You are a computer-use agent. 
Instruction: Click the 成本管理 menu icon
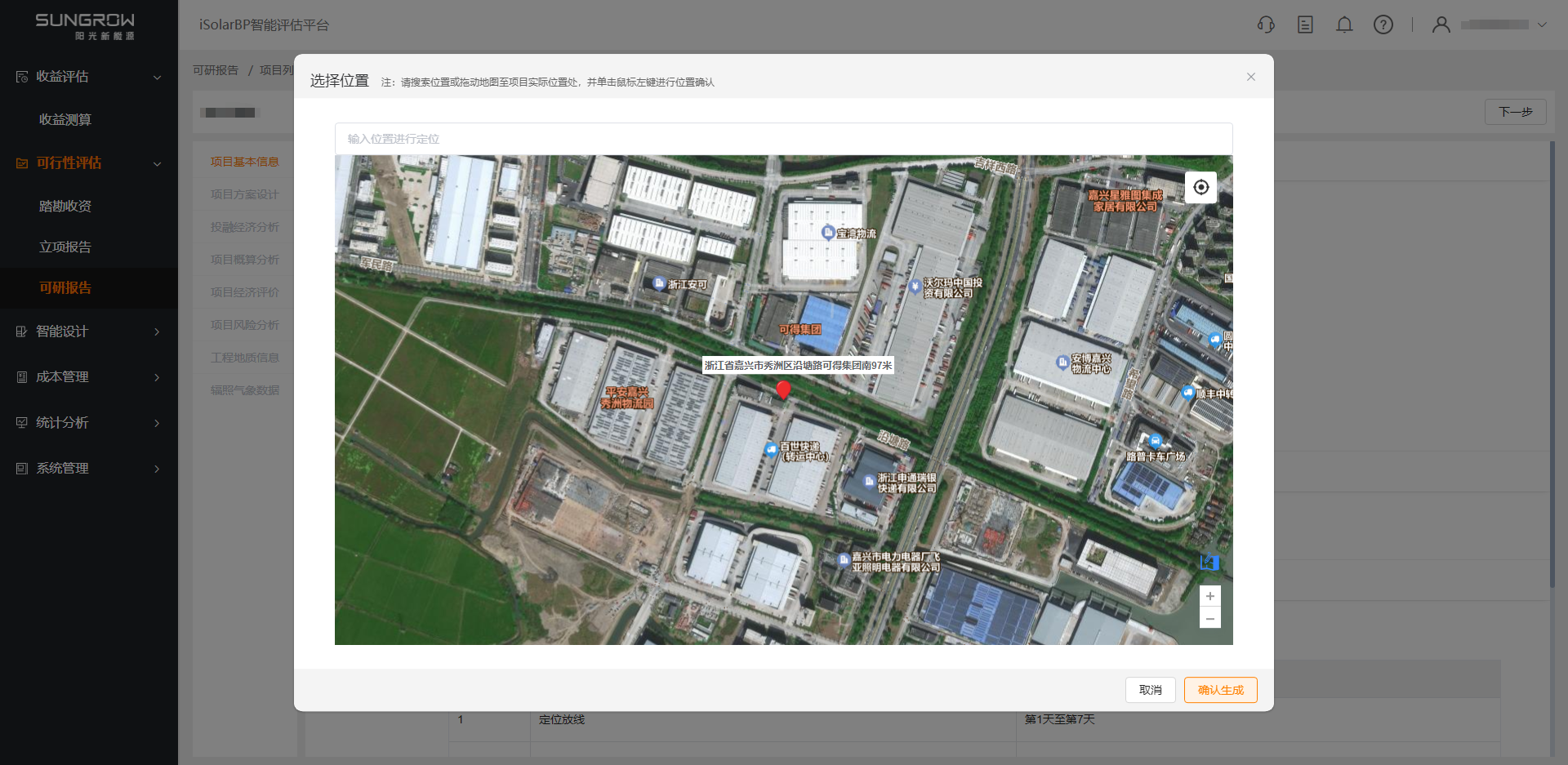[x=22, y=377]
